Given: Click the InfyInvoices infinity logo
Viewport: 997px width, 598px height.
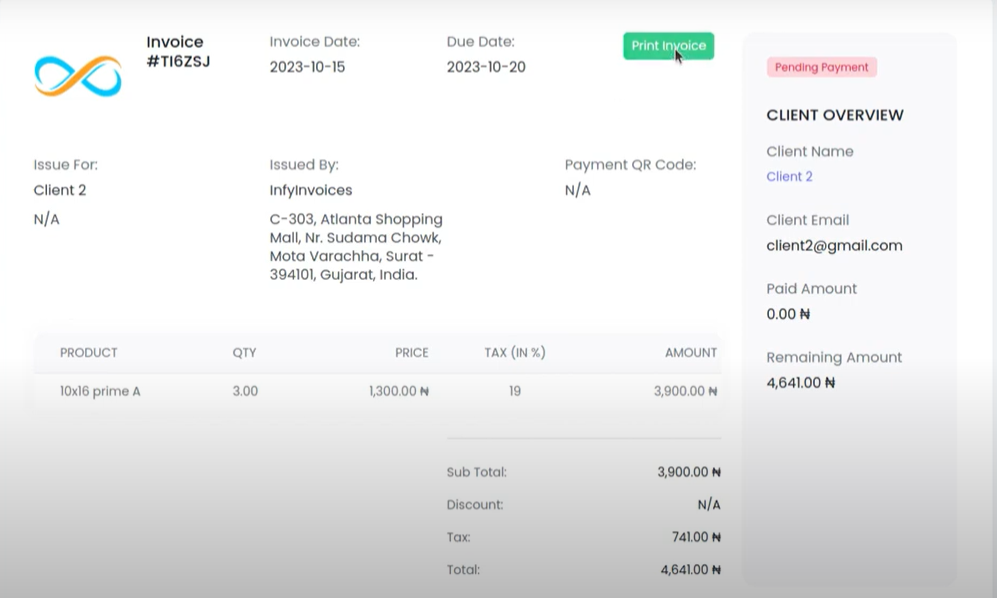Looking at the screenshot, I should click(x=78, y=76).
